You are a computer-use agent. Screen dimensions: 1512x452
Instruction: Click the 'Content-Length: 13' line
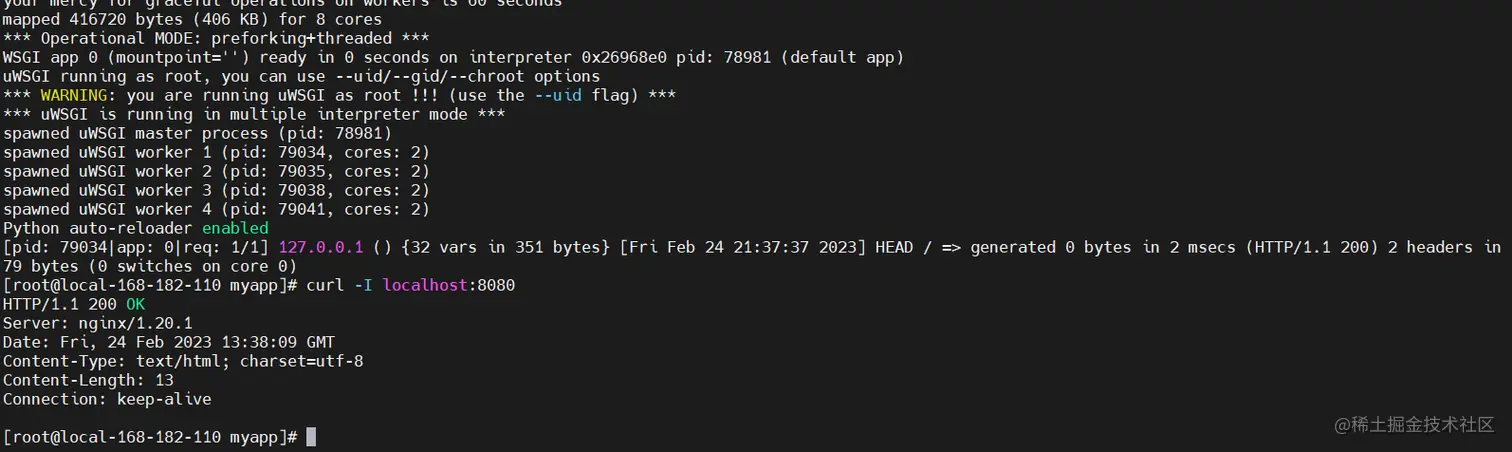[88, 380]
